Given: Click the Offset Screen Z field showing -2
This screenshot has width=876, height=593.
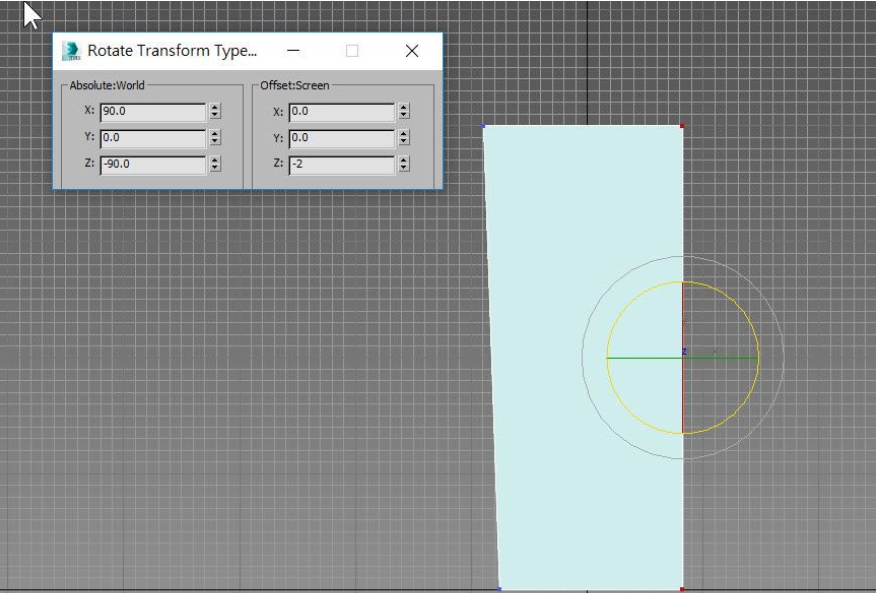Looking at the screenshot, I should 342,164.
